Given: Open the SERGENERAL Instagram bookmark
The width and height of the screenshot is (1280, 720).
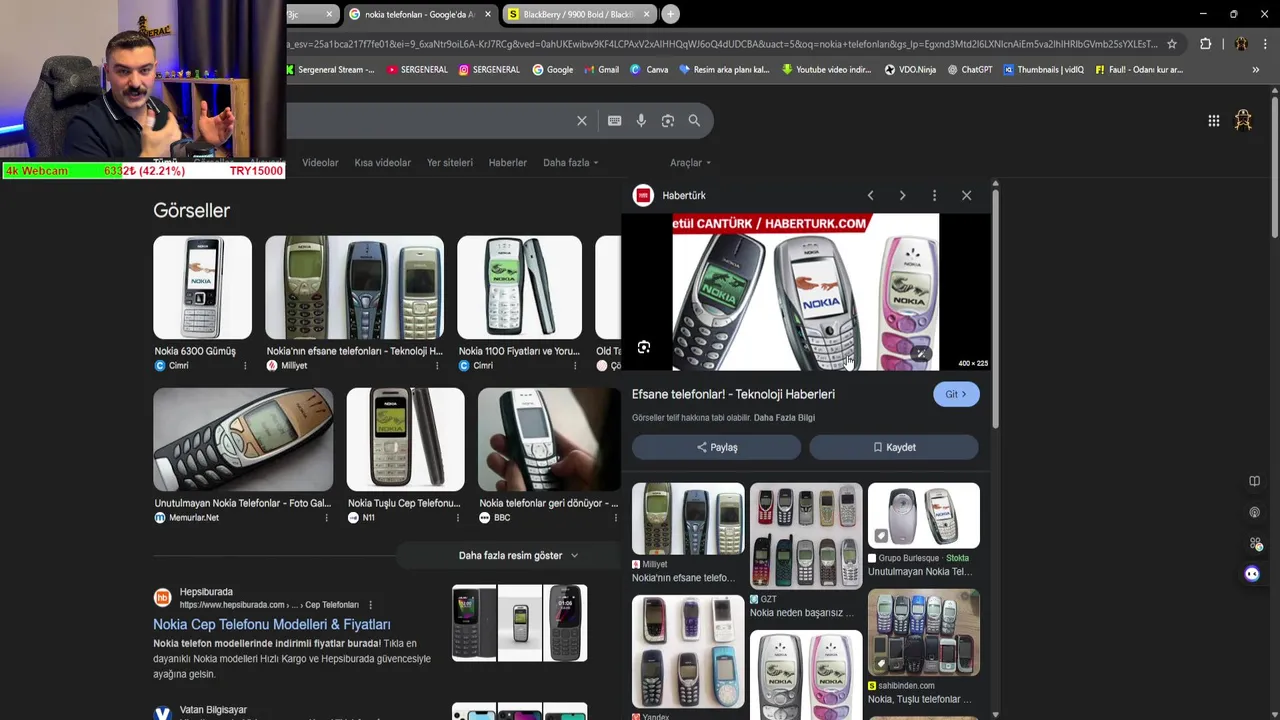Looking at the screenshot, I should click(x=489, y=70).
